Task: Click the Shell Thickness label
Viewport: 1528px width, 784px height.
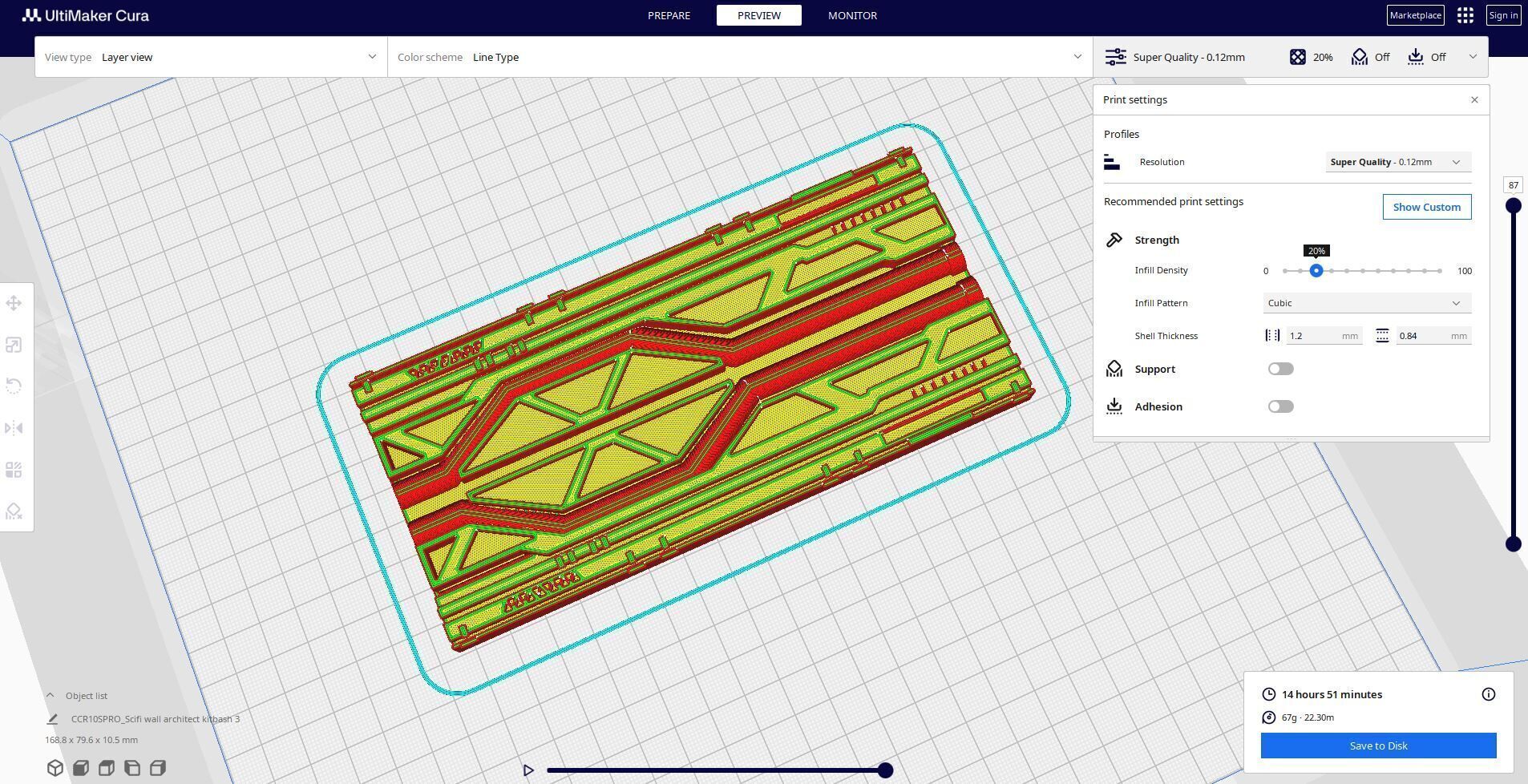Action: (1166, 336)
